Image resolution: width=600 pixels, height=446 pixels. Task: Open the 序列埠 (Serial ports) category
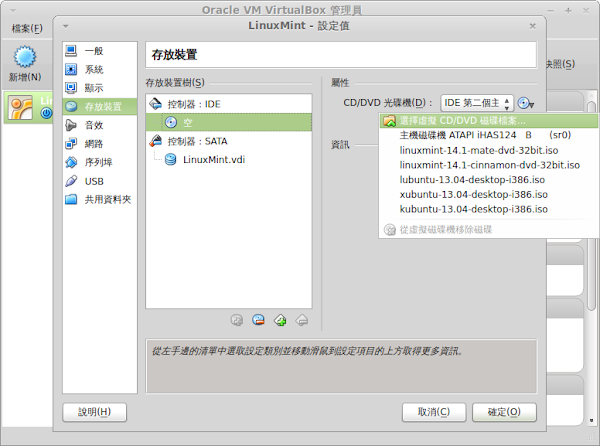[x=99, y=162]
